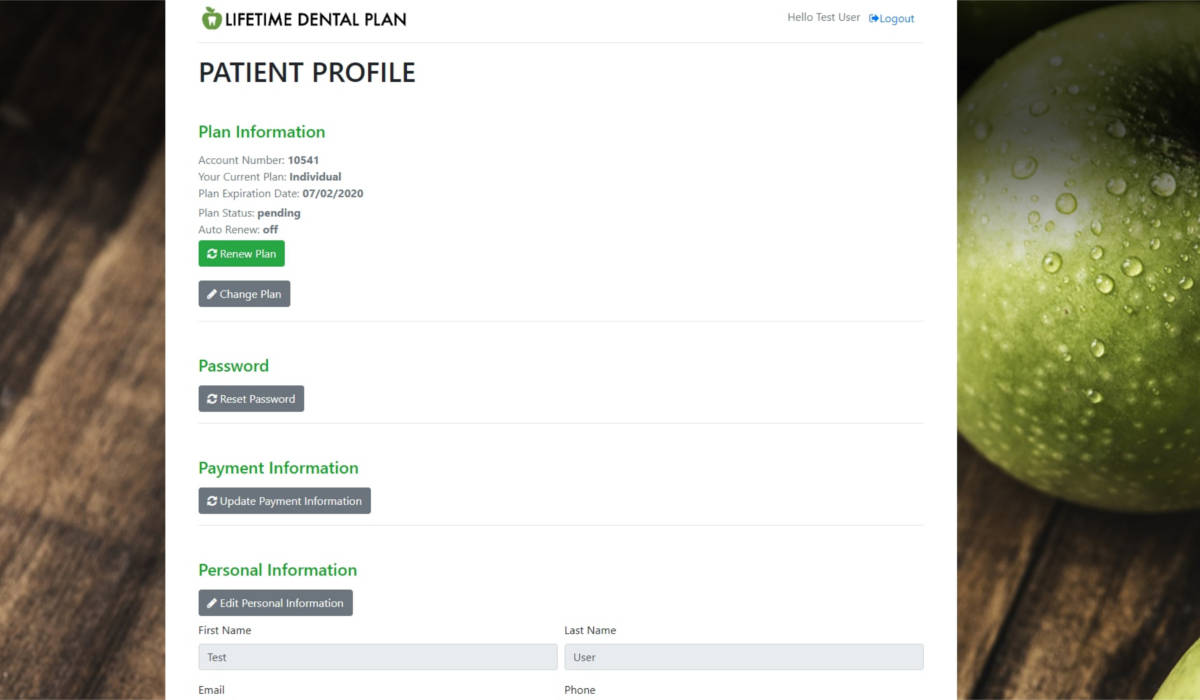
Task: Click the pencil icon on Edit Personal Information
Action: [212, 603]
